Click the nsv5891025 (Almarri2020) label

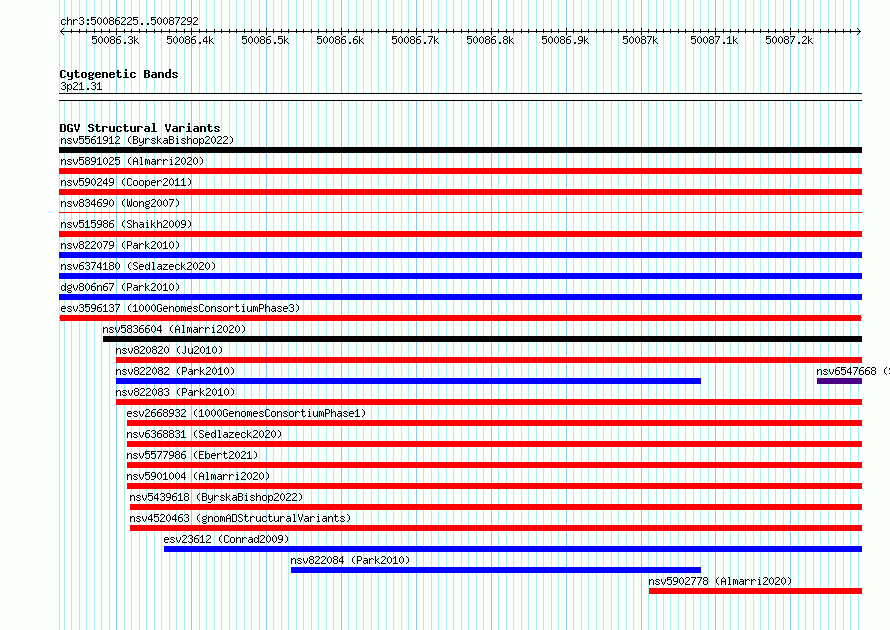tap(132, 161)
